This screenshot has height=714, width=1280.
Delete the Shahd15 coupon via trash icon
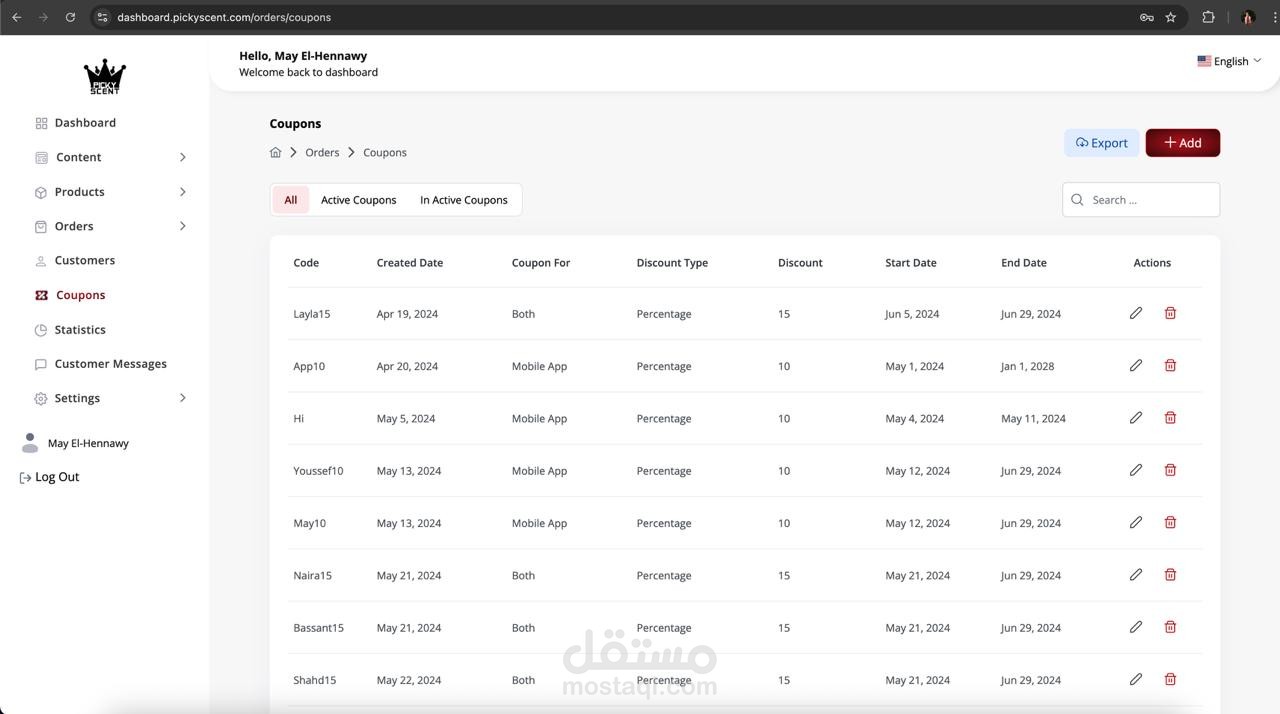[1170, 679]
